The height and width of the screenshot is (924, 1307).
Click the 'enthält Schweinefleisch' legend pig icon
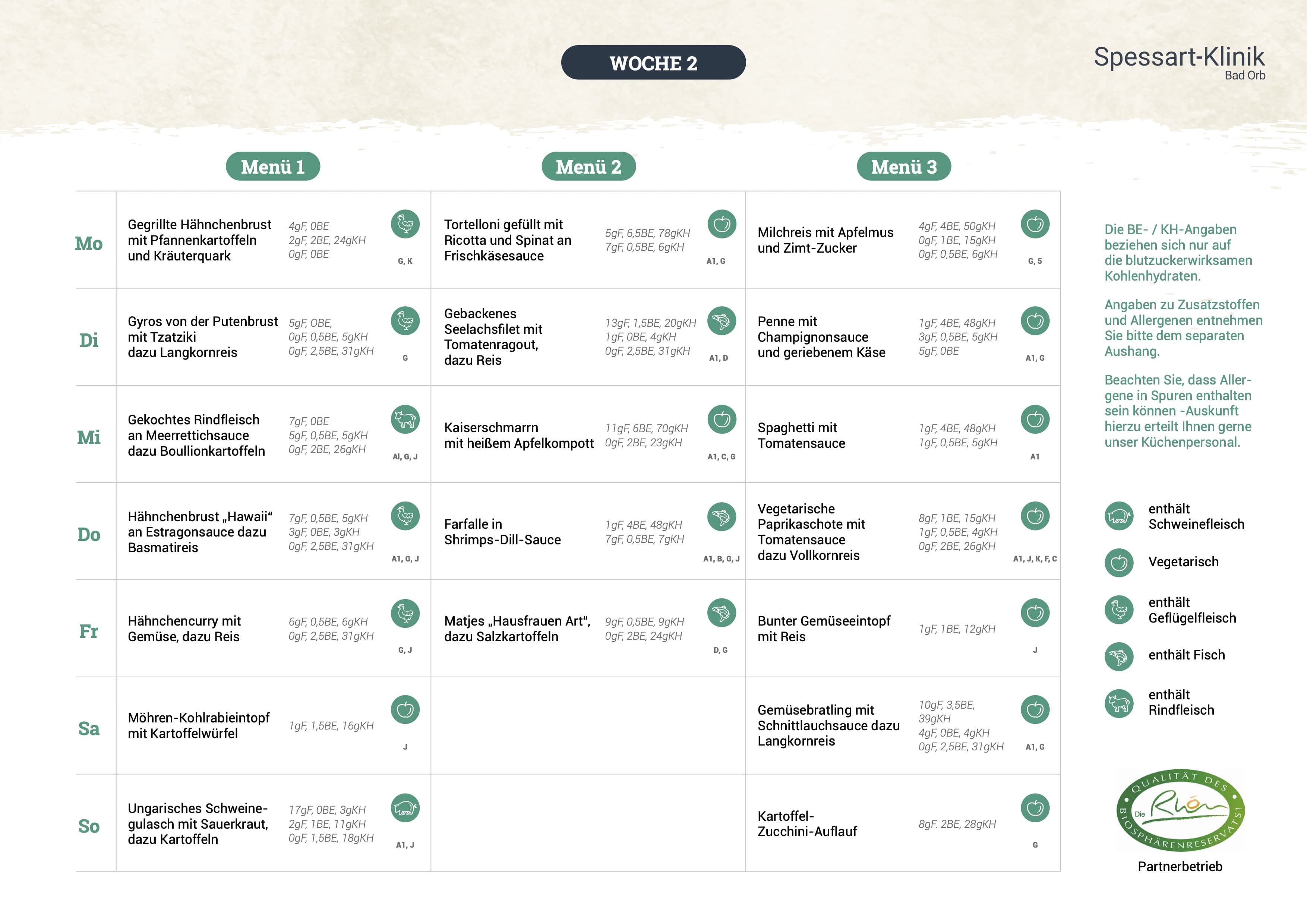1118,516
